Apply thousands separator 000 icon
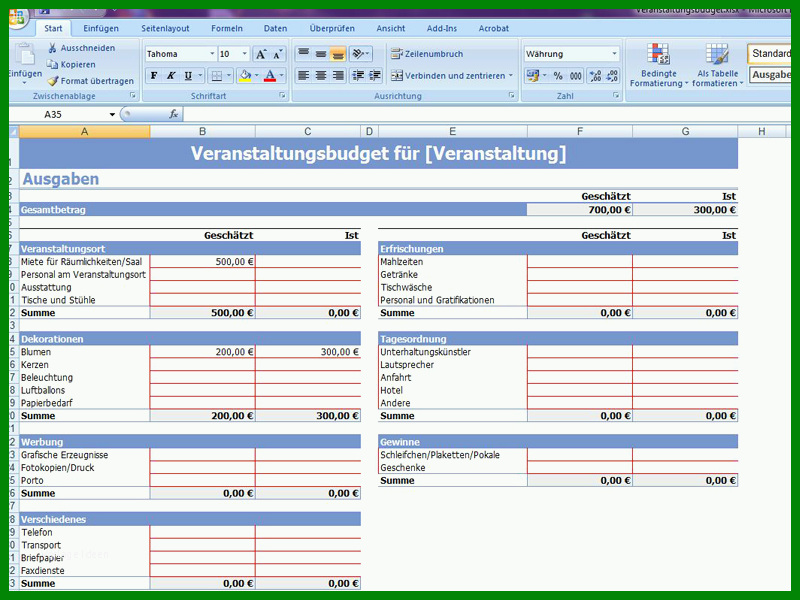The image size is (800, 600). pos(576,76)
